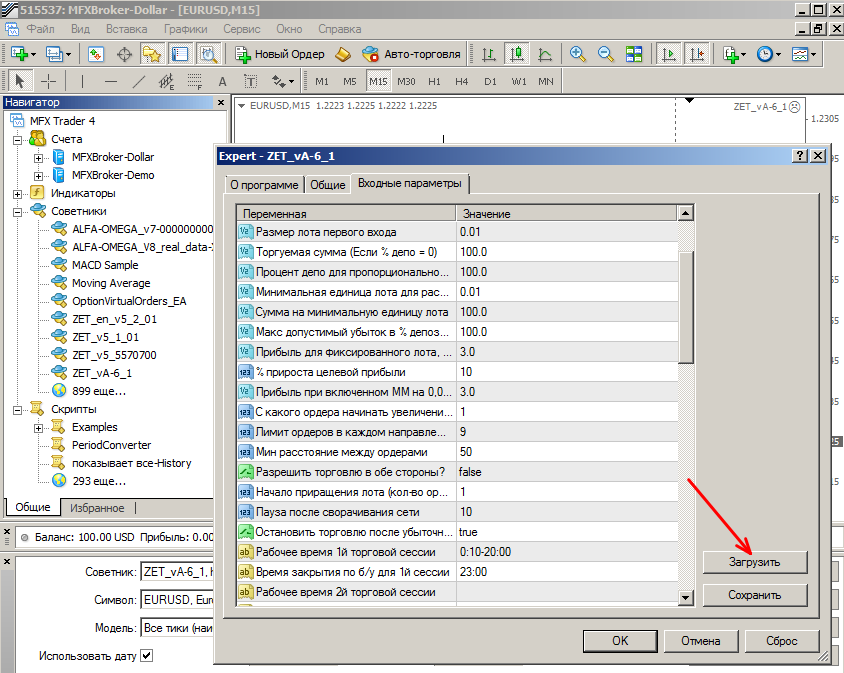The height and width of the screenshot is (673, 844).
Task: Switch timeframe to M30
Action: coord(406,81)
